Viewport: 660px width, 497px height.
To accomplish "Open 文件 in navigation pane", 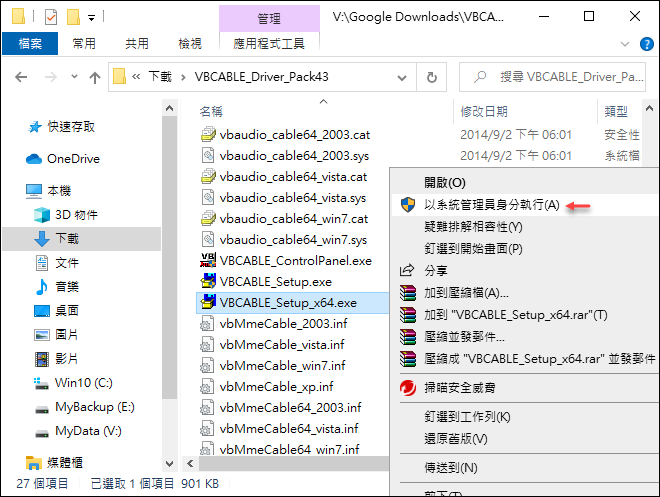I will click(82, 263).
